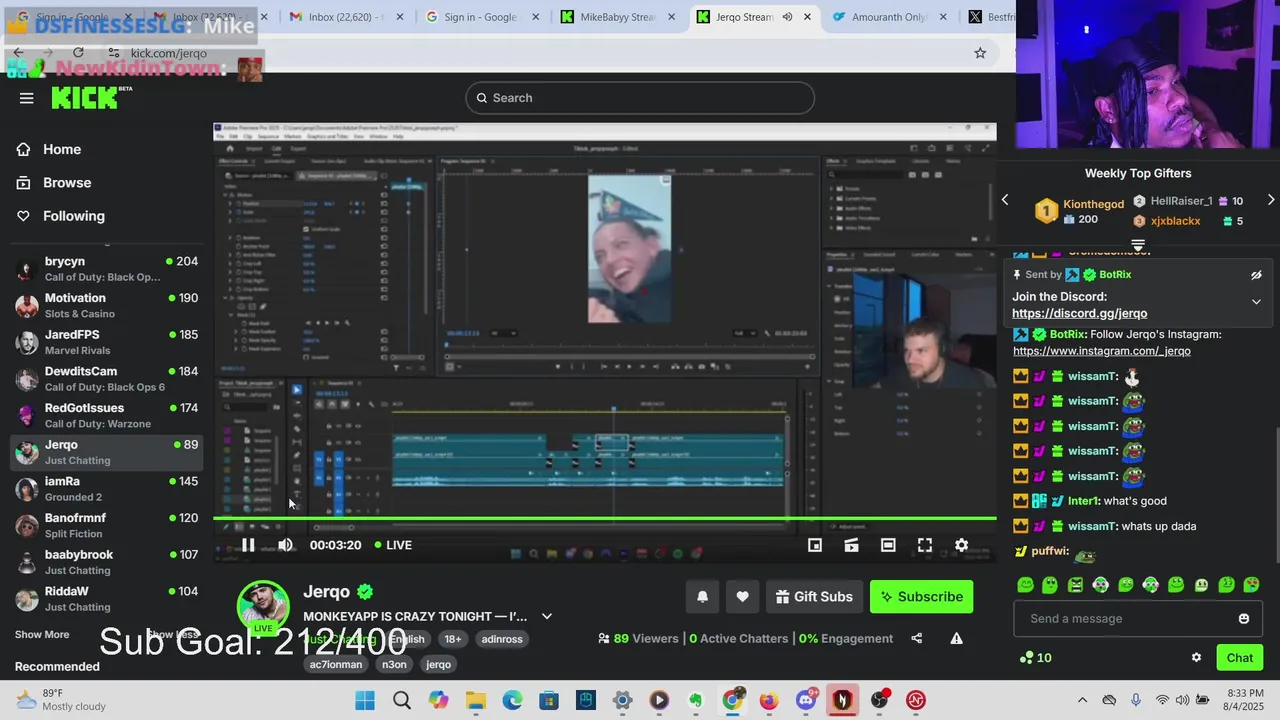Image resolution: width=1280 pixels, height=720 pixels.
Task: Open Motivation channel in sidebar
Action: pos(107,306)
